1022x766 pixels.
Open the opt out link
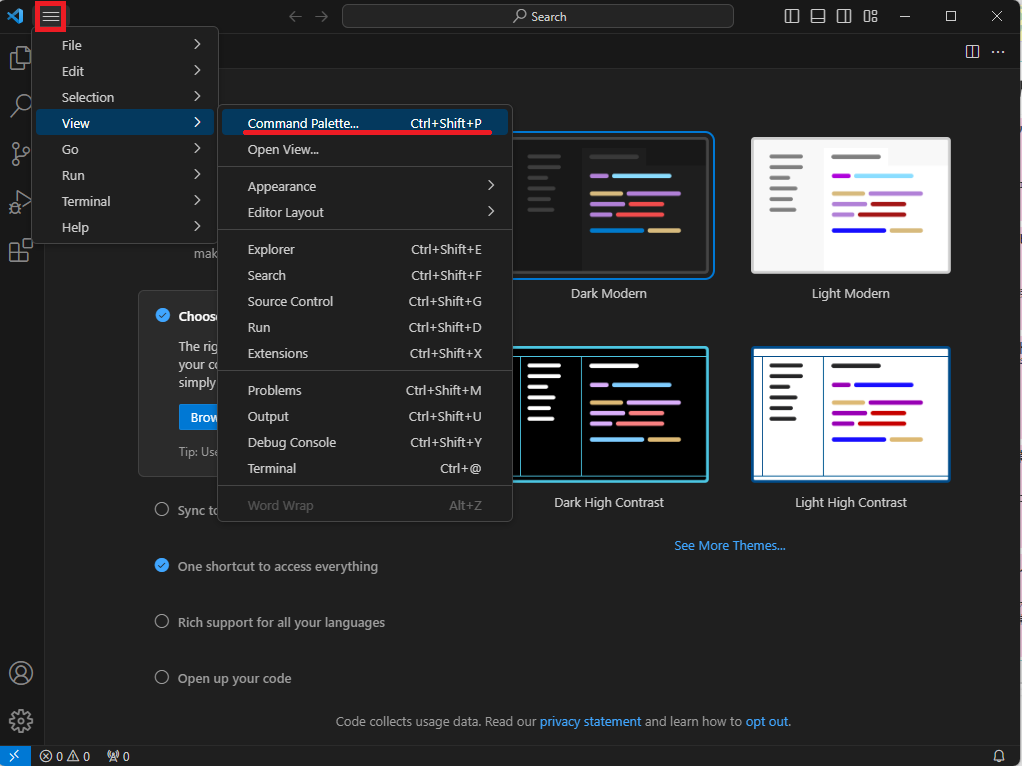click(766, 722)
